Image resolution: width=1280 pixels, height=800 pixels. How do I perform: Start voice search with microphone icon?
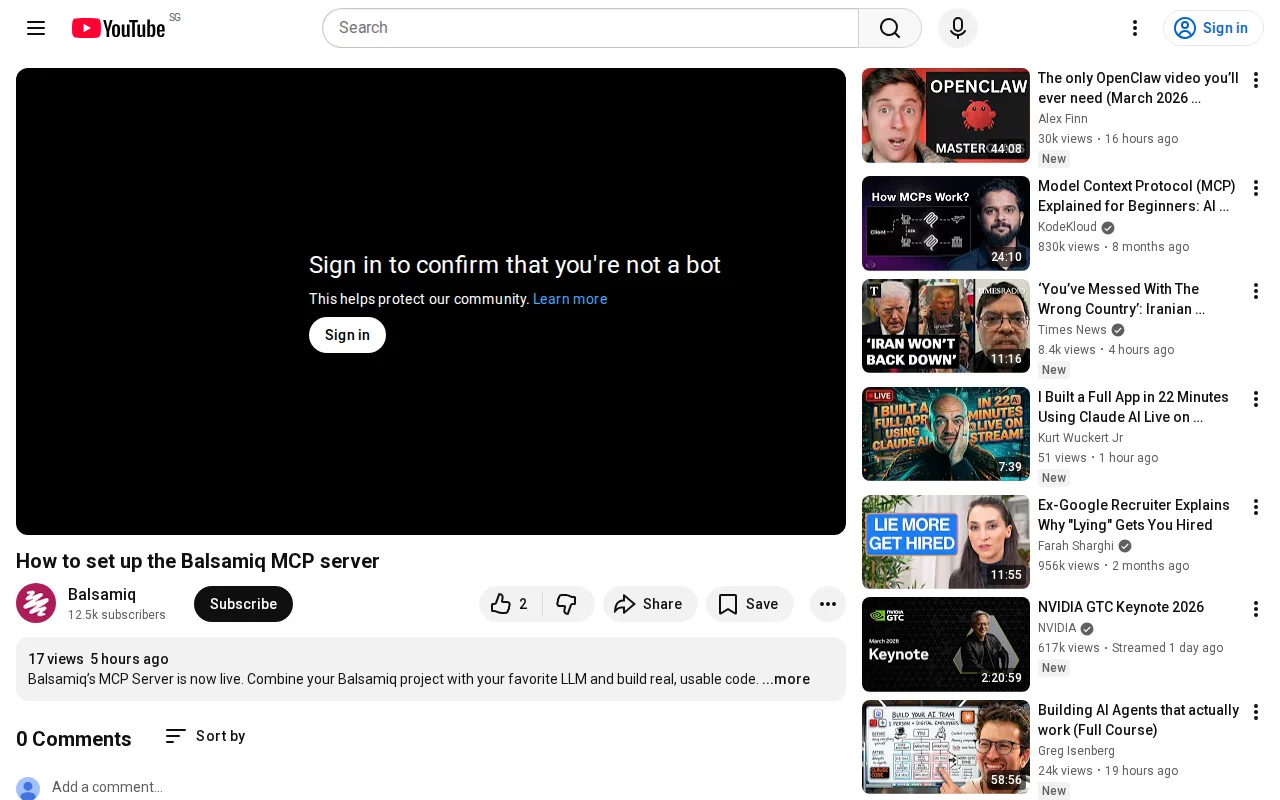coord(958,28)
